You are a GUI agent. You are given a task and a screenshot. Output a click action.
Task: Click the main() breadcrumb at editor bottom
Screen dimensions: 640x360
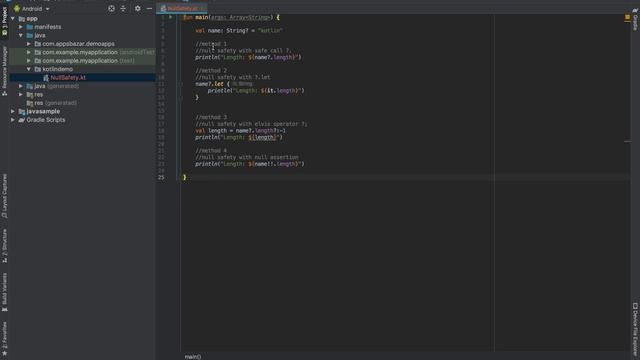193,357
